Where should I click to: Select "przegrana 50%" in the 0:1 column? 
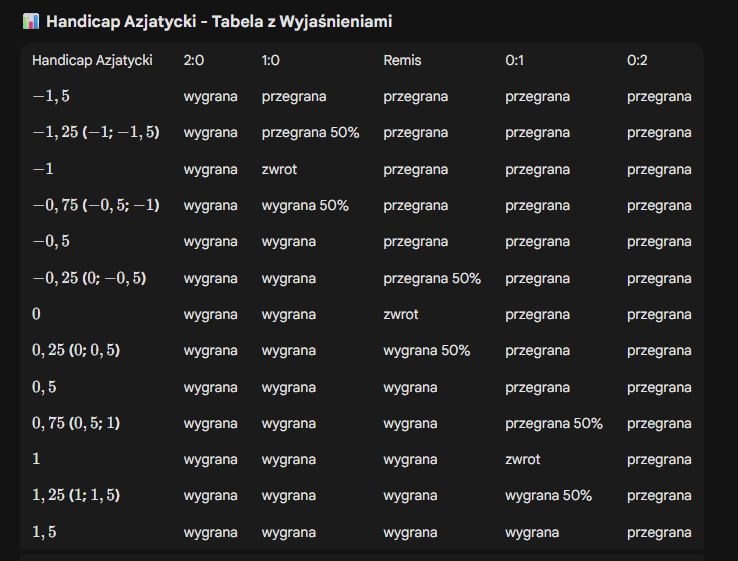point(554,423)
